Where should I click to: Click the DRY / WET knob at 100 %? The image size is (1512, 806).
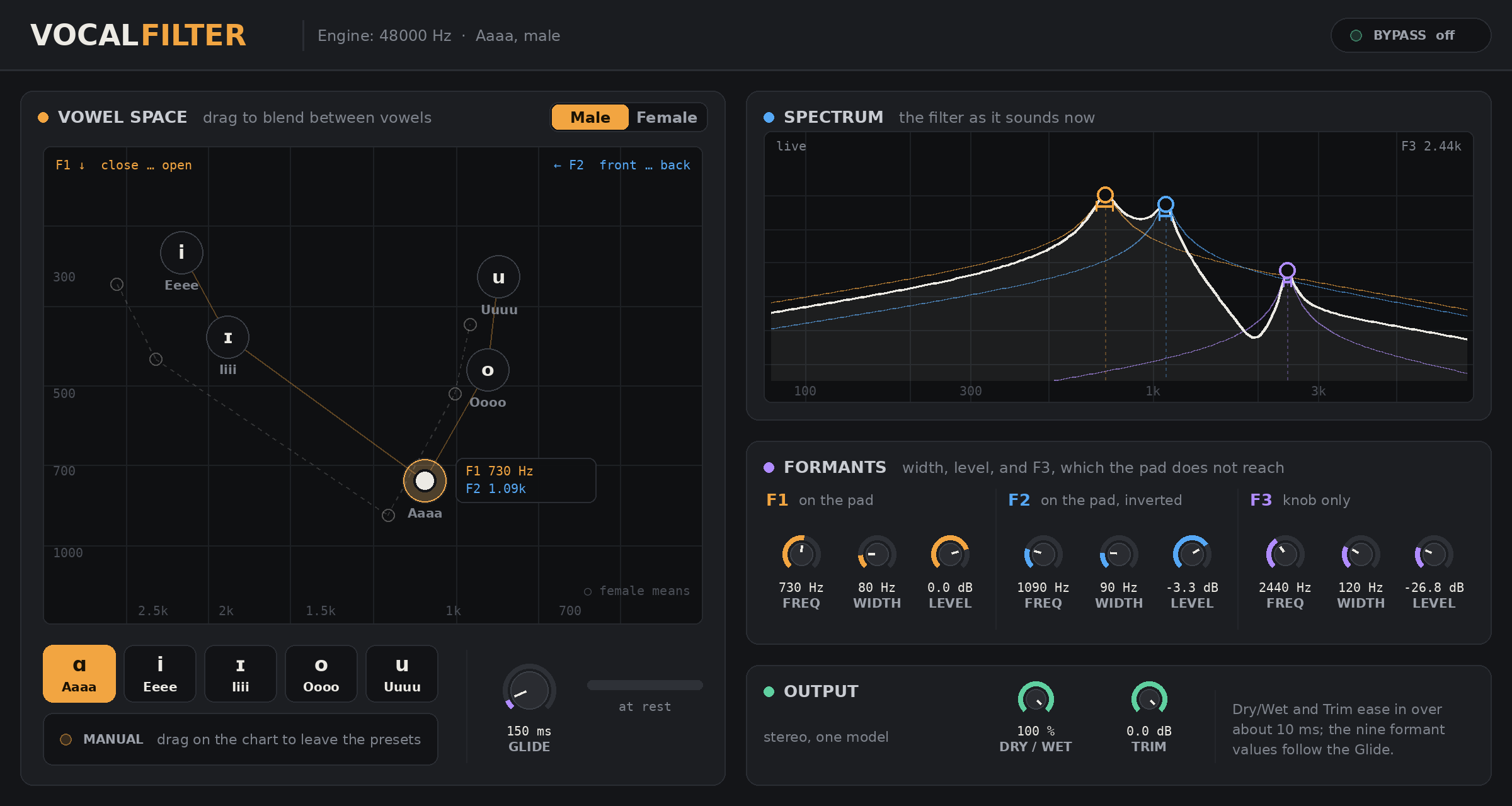[1036, 699]
